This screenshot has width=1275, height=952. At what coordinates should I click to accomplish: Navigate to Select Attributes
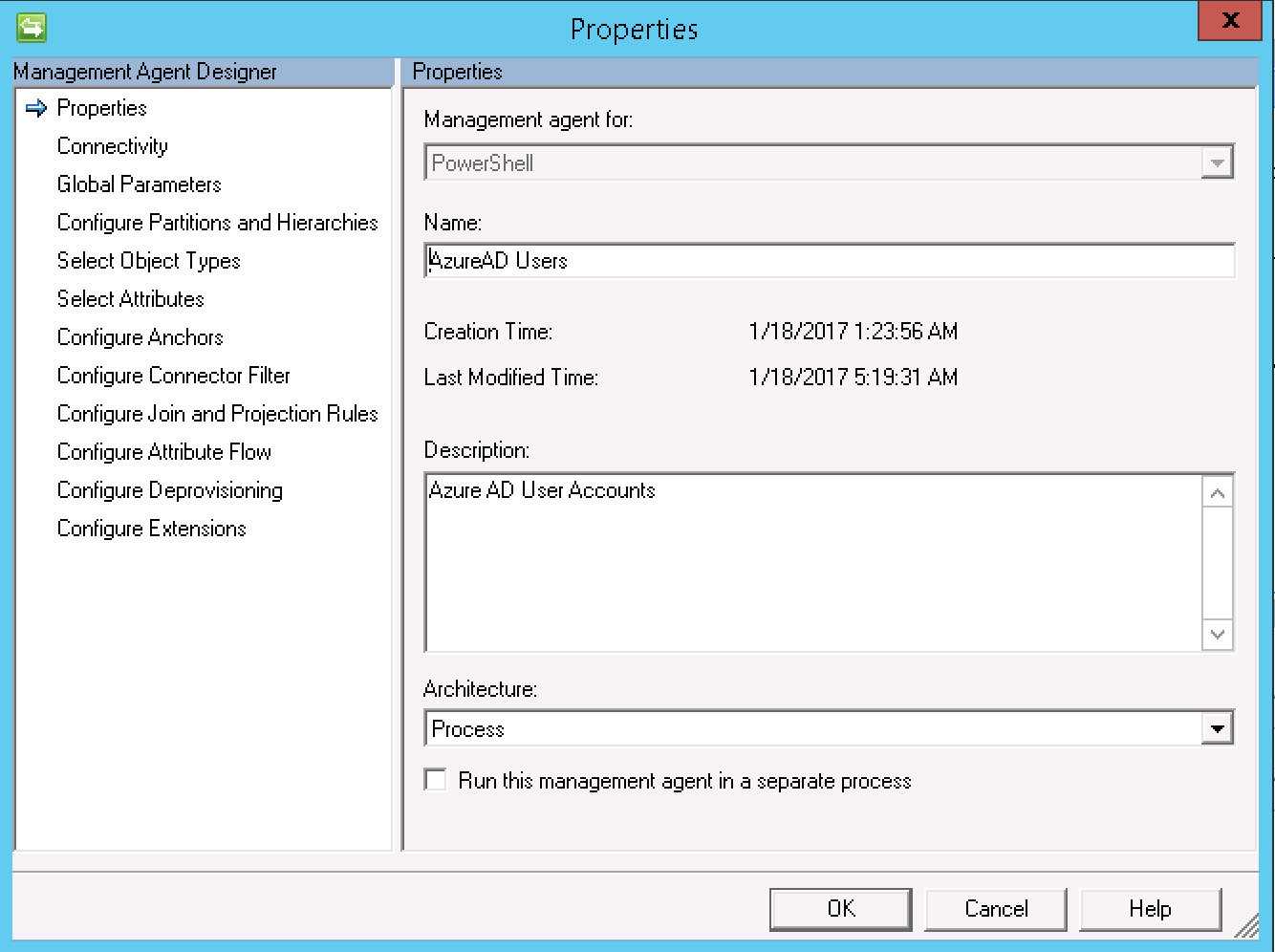131,299
